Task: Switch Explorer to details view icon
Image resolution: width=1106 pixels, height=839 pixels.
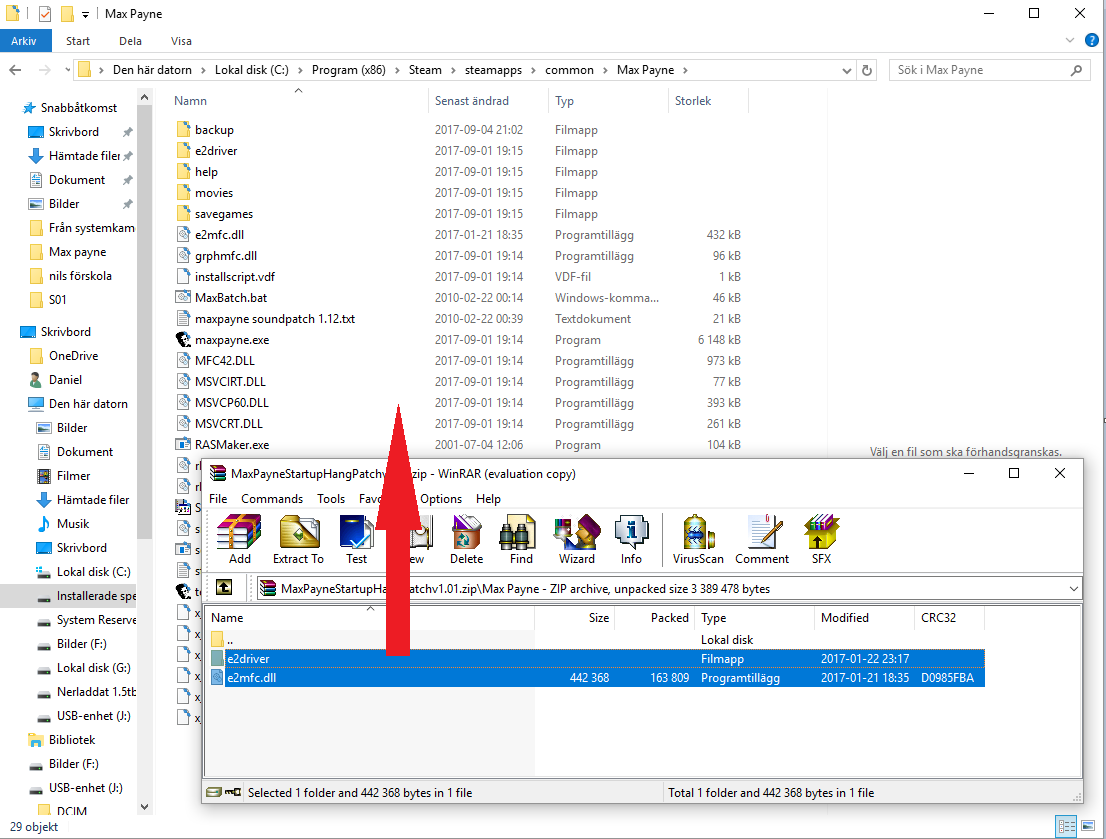Action: pyautogui.click(x=1066, y=826)
